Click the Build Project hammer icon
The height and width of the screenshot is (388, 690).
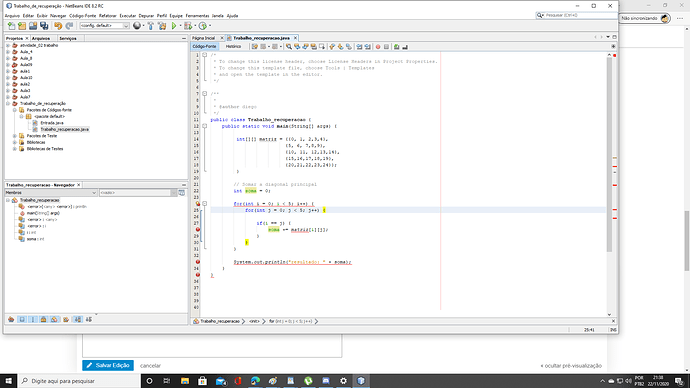[x=150, y=26]
